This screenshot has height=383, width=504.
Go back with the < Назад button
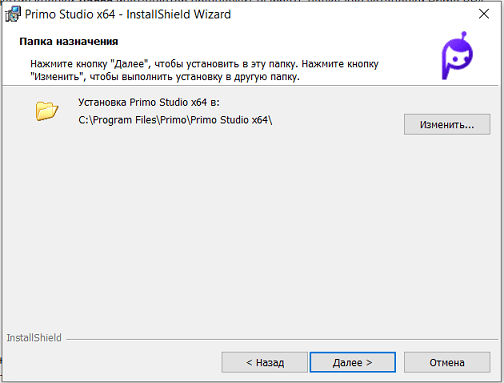point(265,362)
